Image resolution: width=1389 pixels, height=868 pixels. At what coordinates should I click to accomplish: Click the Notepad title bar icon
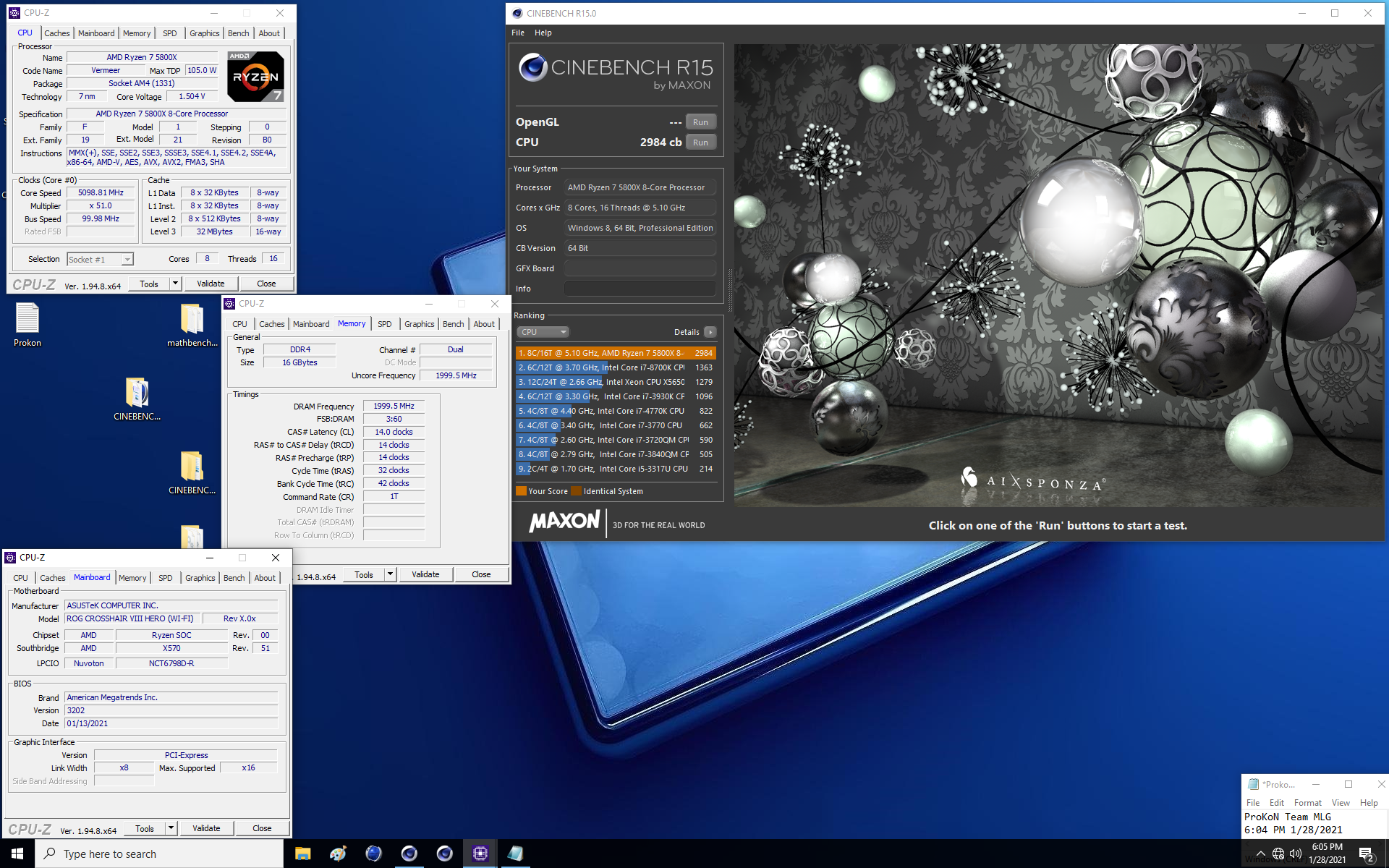coord(1253,784)
